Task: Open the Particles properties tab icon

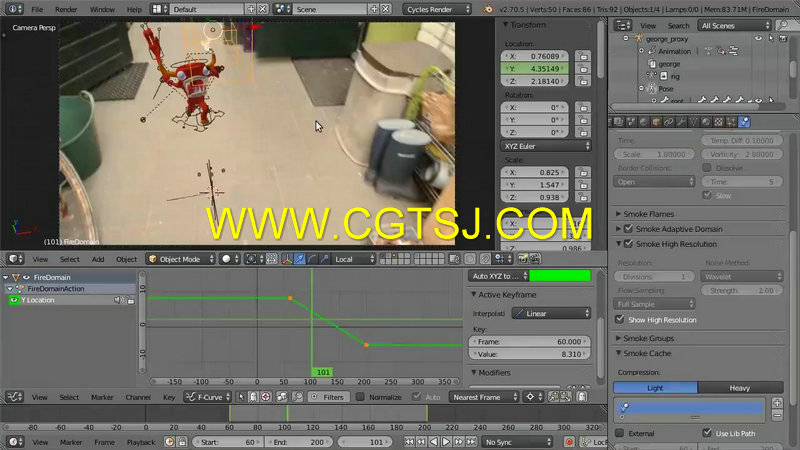Action: (x=731, y=122)
